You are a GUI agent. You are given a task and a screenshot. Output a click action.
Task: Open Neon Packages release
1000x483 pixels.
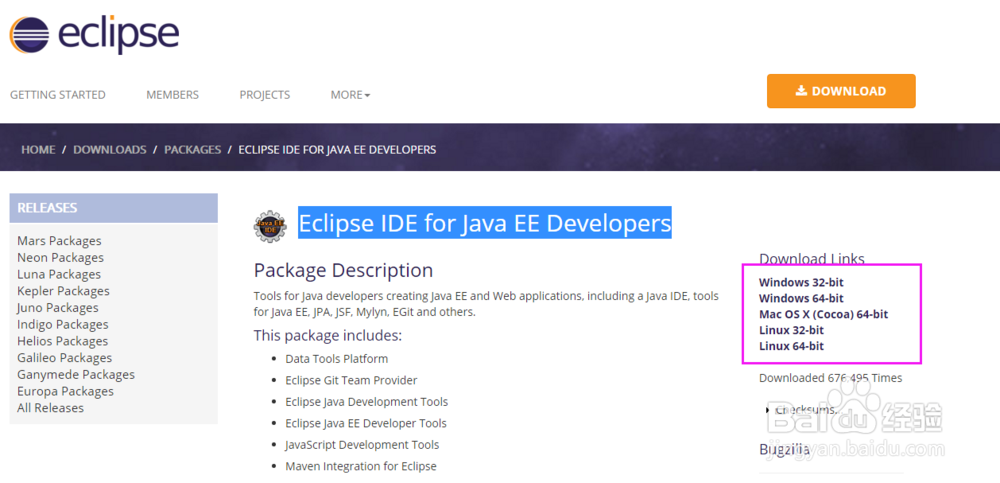61,257
